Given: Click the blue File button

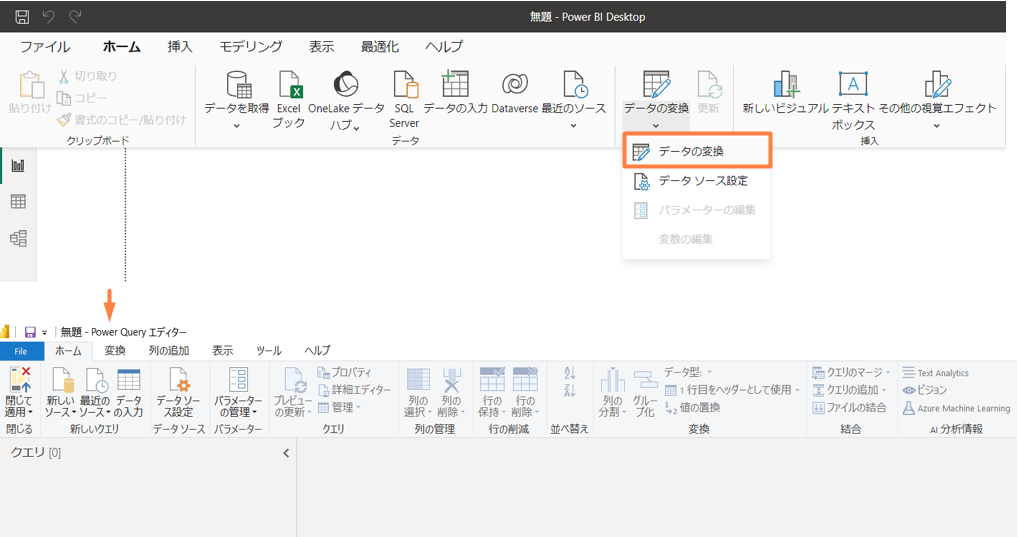Looking at the screenshot, I should click(x=21, y=351).
